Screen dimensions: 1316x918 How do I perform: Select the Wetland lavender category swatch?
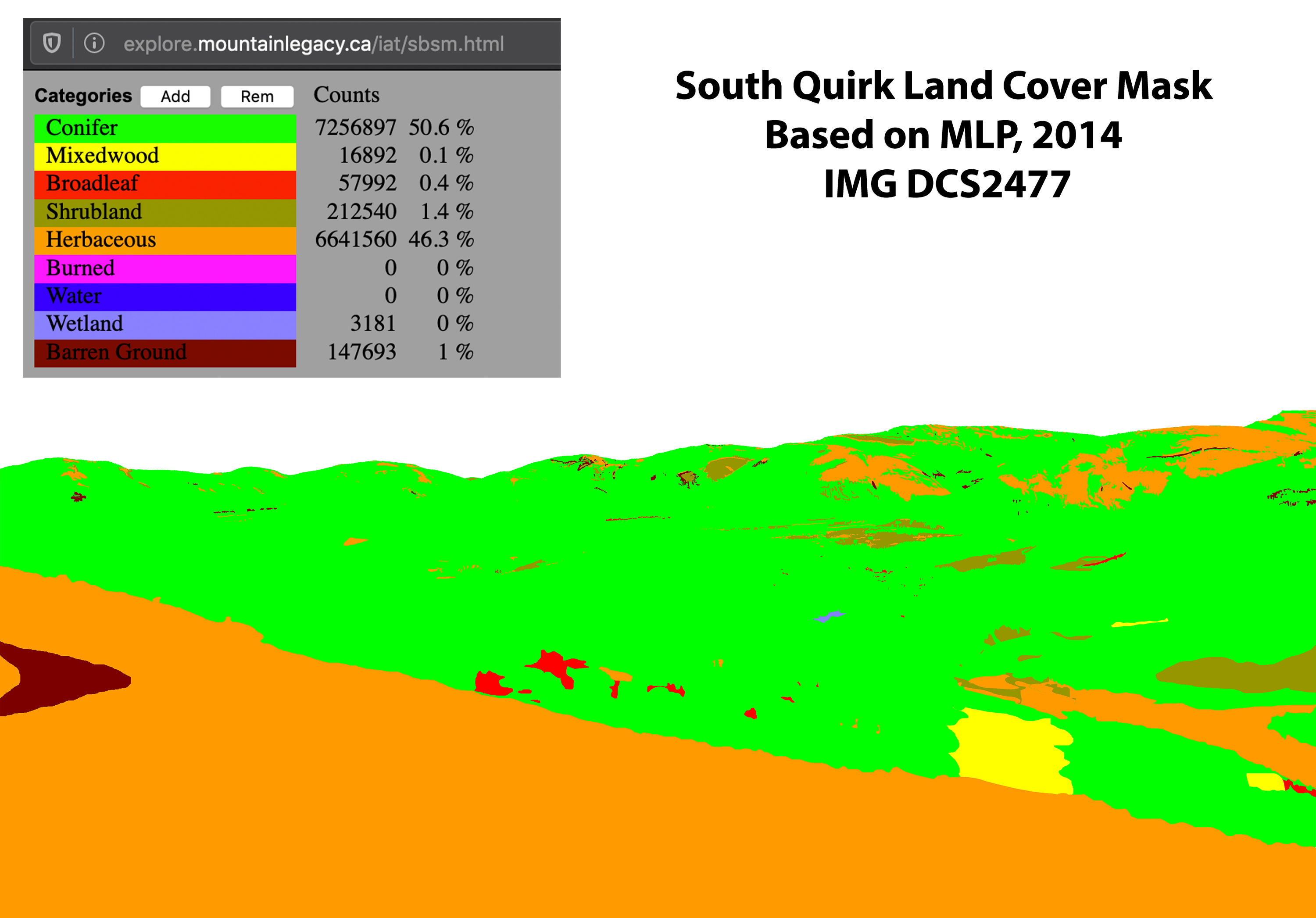(165, 324)
